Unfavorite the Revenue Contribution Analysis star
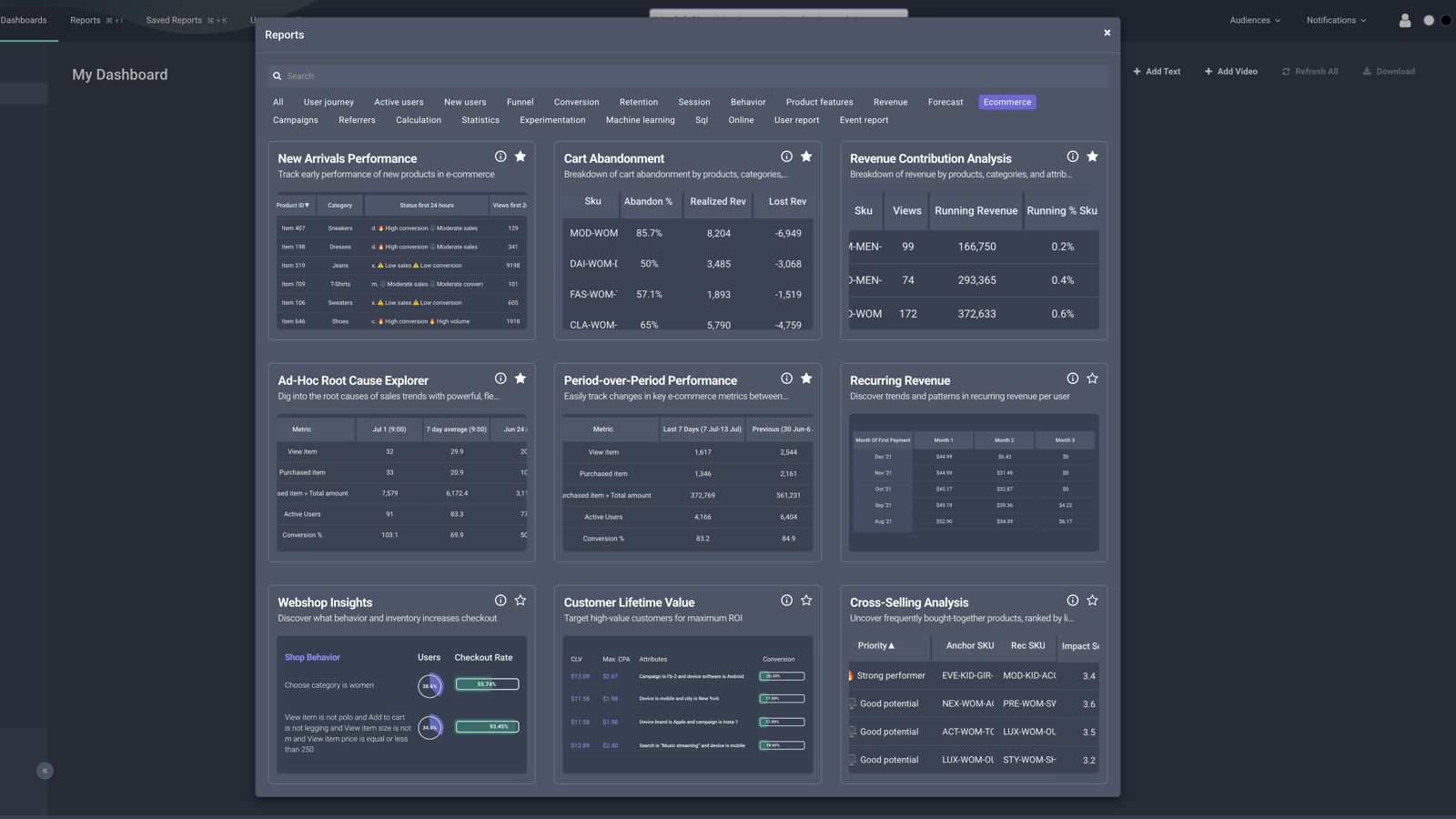The width and height of the screenshot is (1456, 819). (x=1092, y=157)
